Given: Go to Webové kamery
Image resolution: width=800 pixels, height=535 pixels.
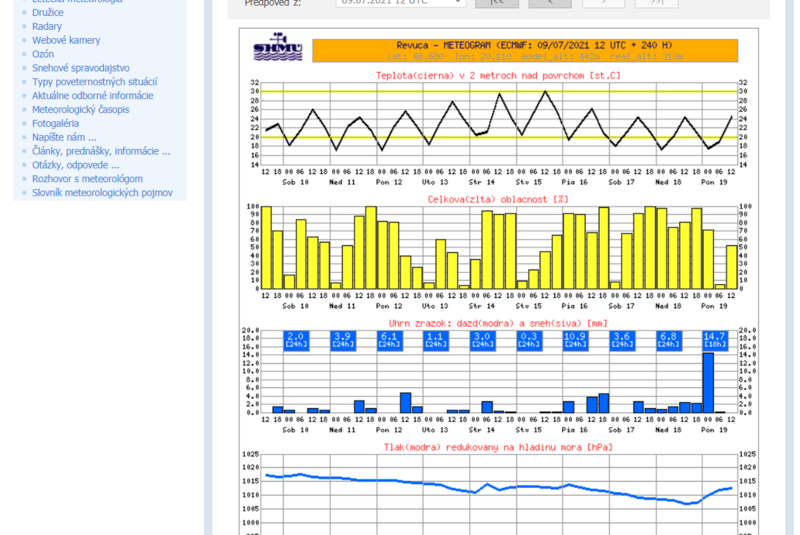Looking at the screenshot, I should (66, 40).
